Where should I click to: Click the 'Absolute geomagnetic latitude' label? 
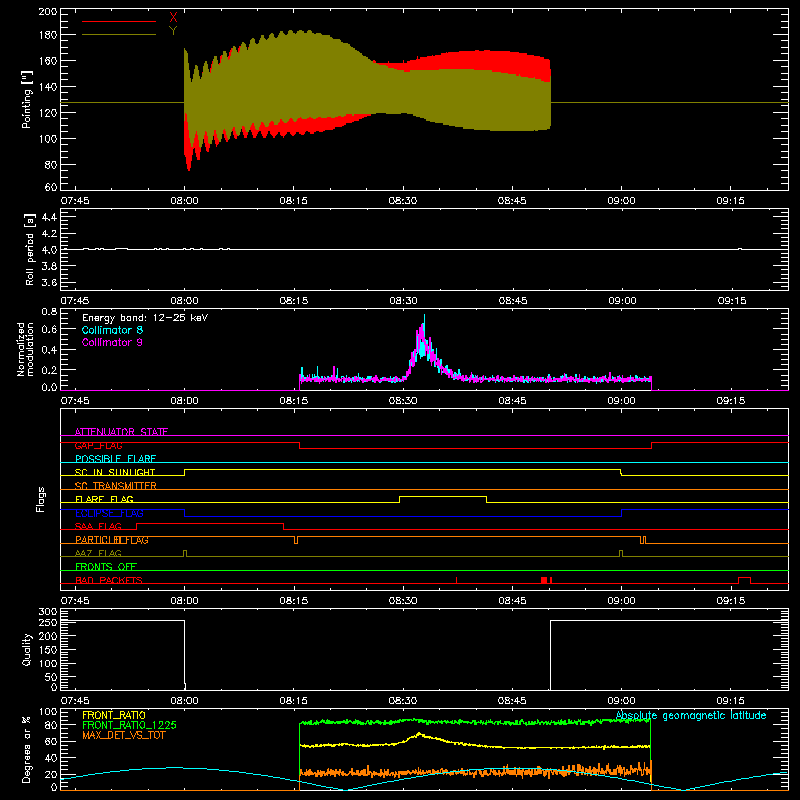click(x=691, y=716)
